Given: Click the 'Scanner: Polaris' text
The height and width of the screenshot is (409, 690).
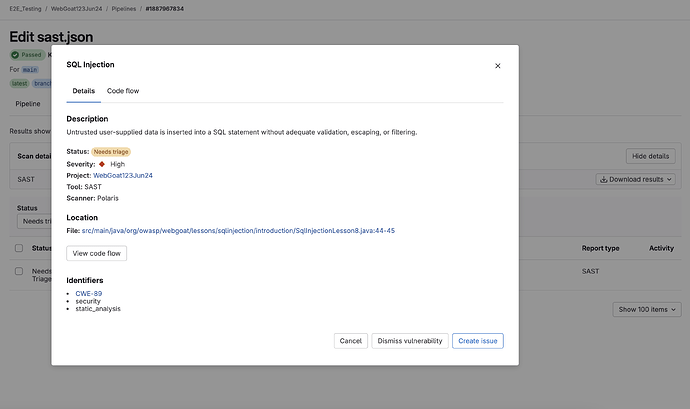Looking at the screenshot, I should pyautogui.click(x=92, y=198).
